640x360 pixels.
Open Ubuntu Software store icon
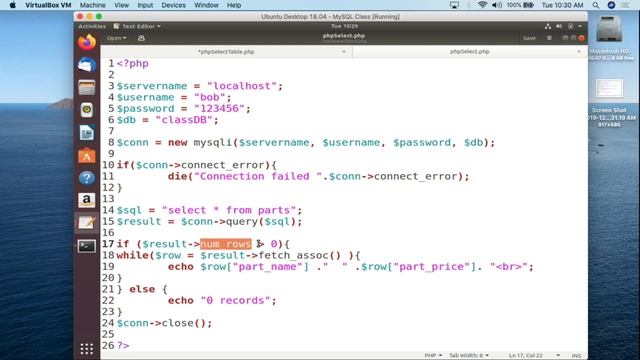(x=87, y=156)
